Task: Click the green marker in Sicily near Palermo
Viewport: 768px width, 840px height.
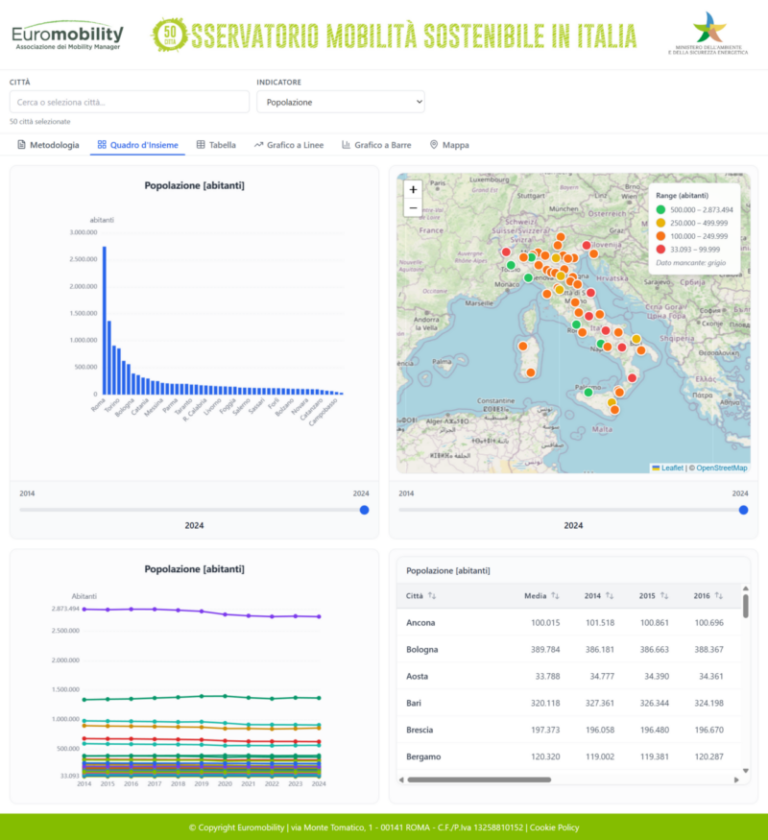Action: (x=588, y=393)
